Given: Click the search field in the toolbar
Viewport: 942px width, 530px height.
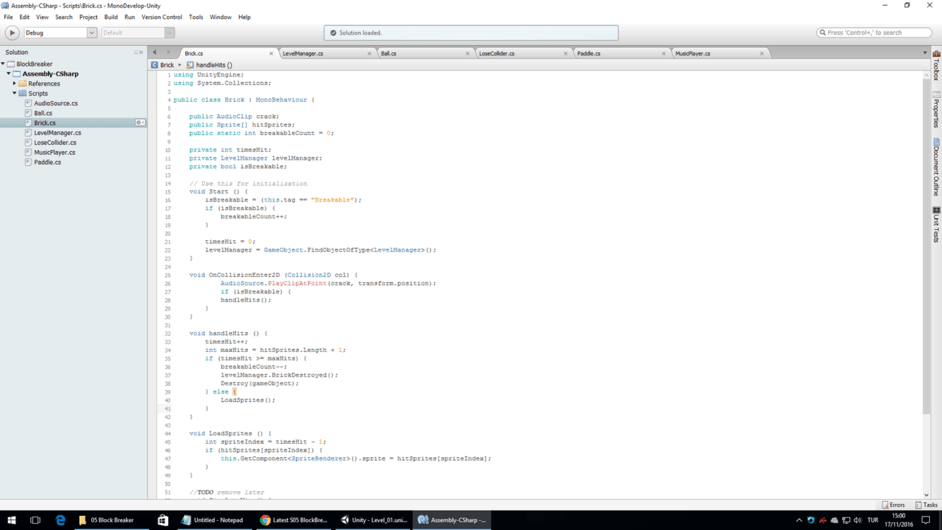Looking at the screenshot, I should click(x=874, y=33).
